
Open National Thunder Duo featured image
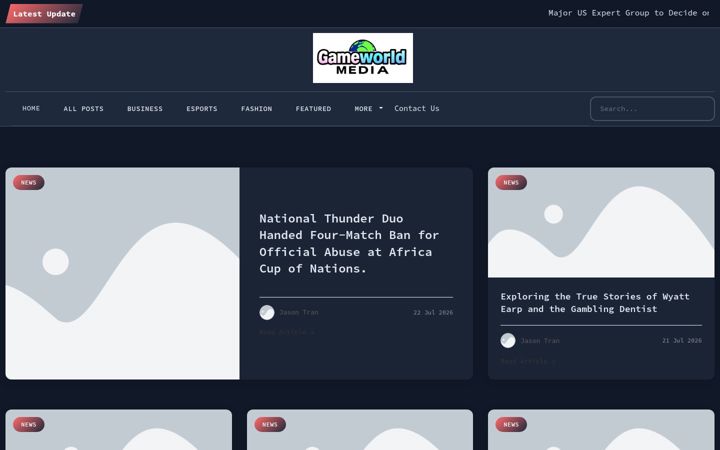click(x=123, y=274)
